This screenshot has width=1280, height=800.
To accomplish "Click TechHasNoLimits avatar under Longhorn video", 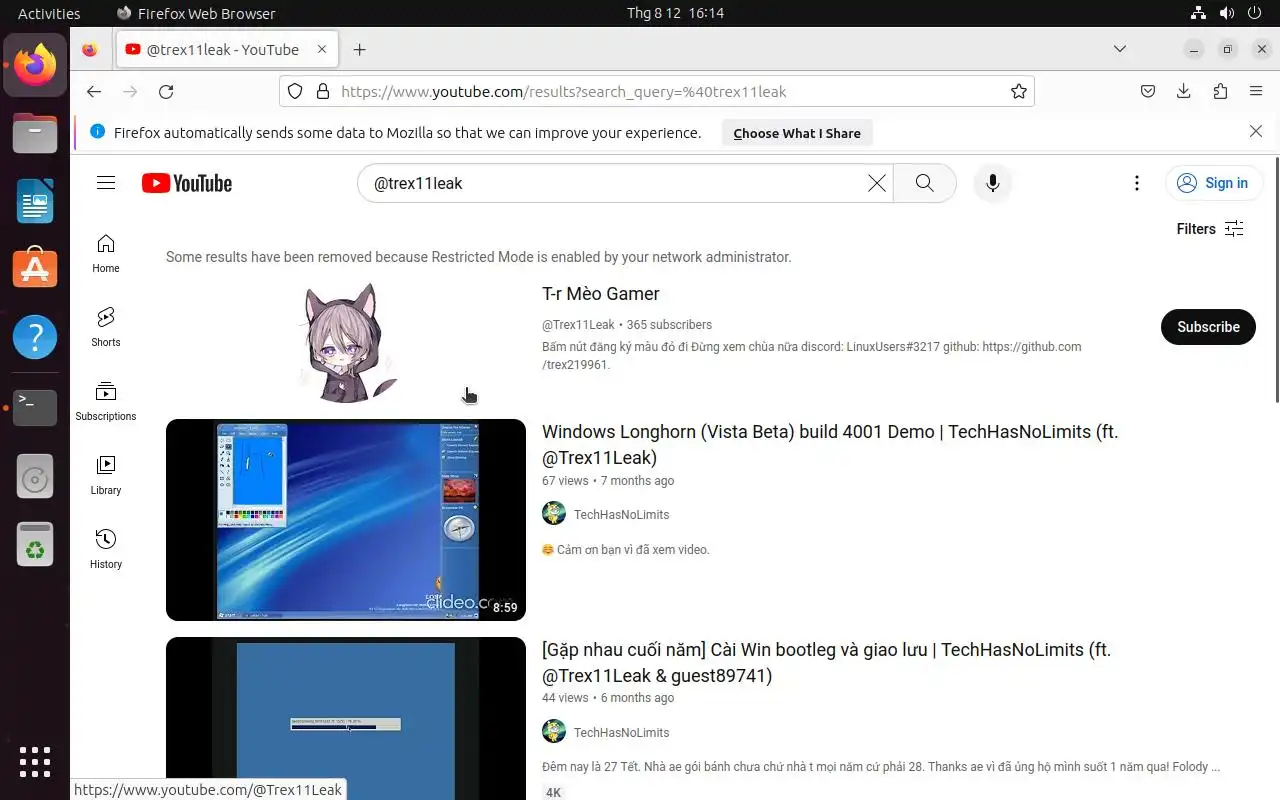I will (x=554, y=514).
